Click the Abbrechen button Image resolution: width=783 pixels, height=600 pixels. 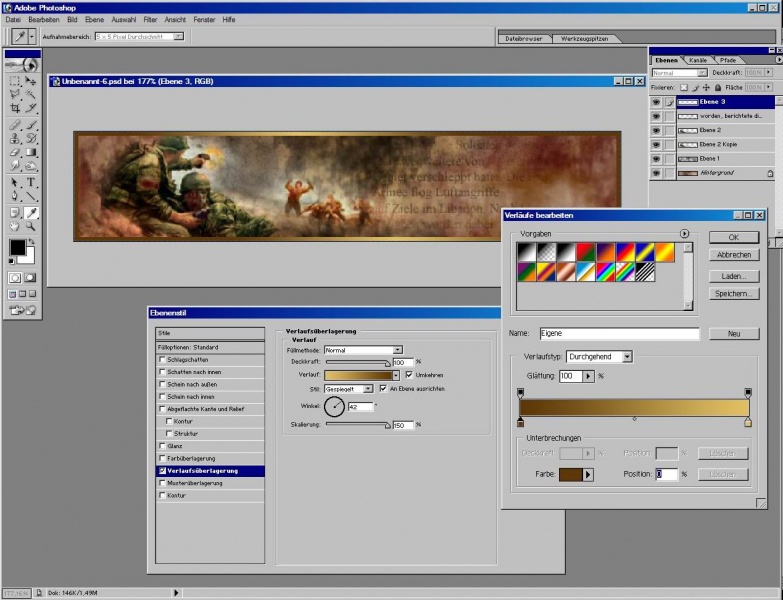pos(734,255)
